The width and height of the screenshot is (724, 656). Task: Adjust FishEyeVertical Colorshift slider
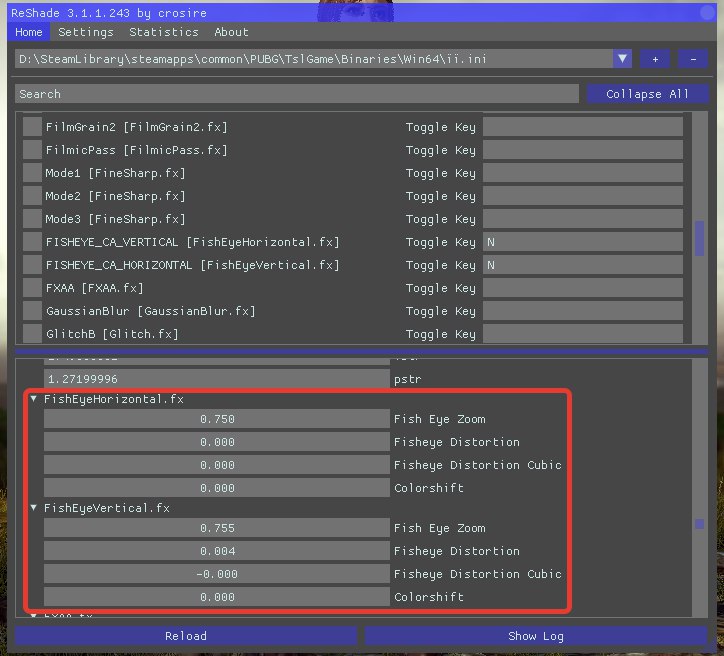pos(217,597)
